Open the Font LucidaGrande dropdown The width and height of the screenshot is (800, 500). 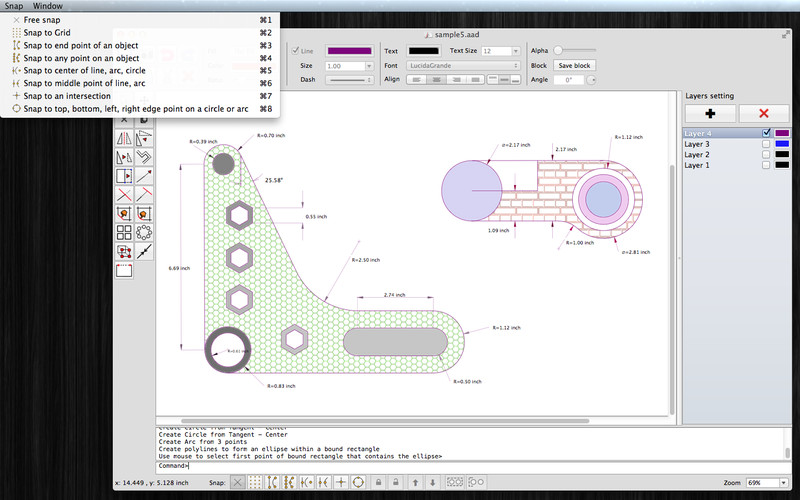click(463, 66)
